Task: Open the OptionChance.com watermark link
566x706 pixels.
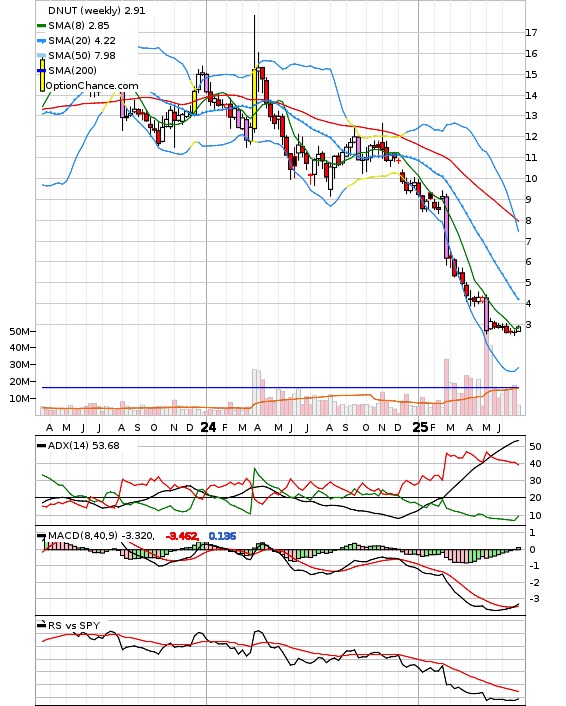Action: tap(92, 86)
